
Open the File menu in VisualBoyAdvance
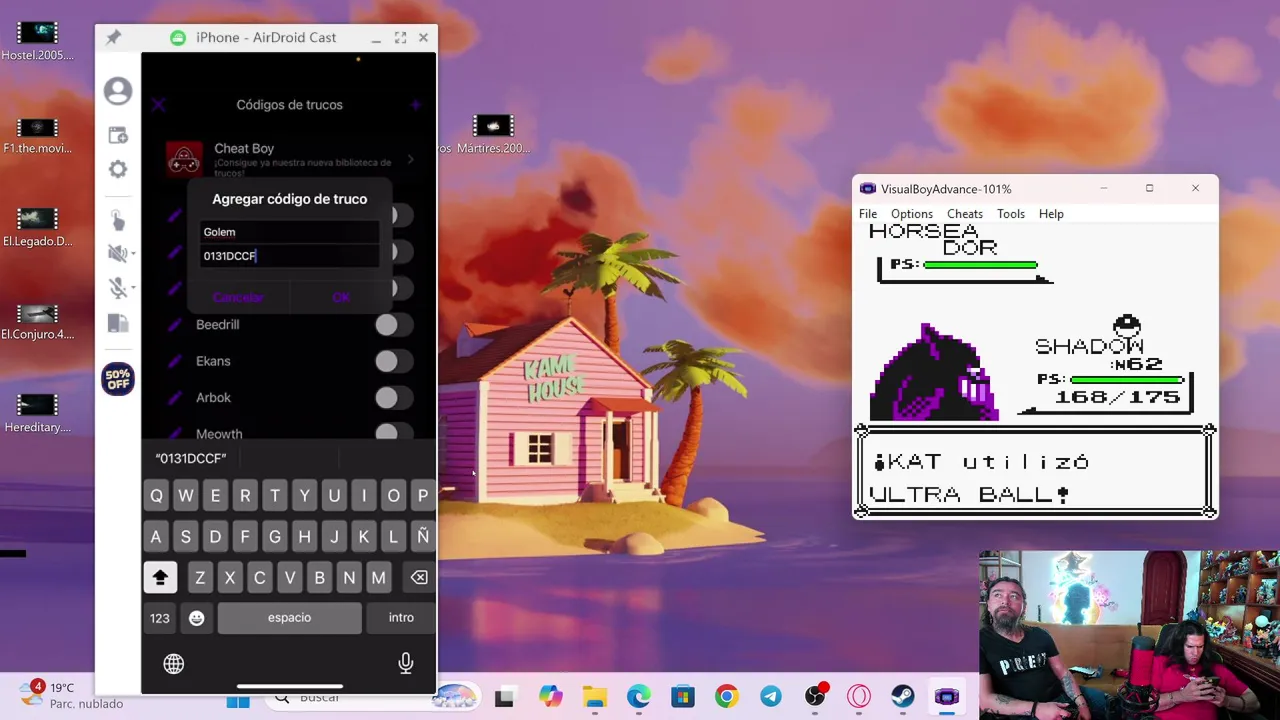868,214
